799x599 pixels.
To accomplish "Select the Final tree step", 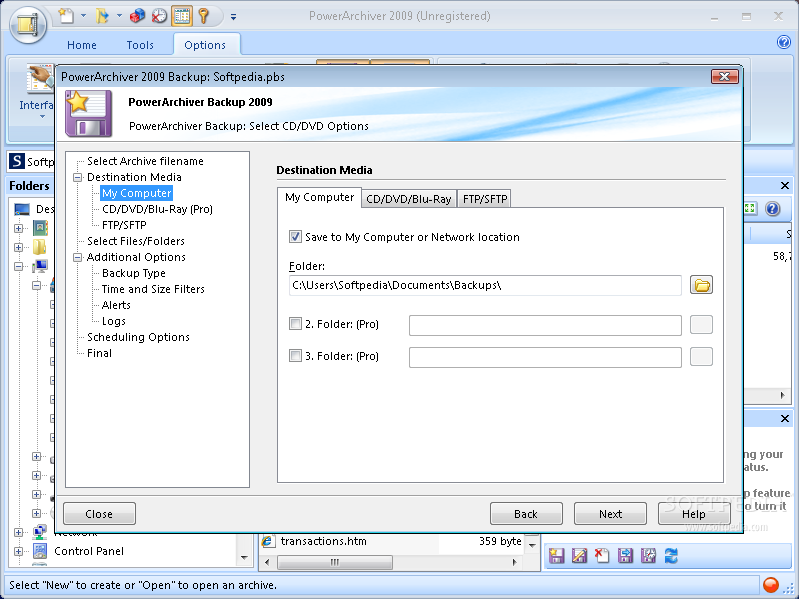I will pos(99,353).
